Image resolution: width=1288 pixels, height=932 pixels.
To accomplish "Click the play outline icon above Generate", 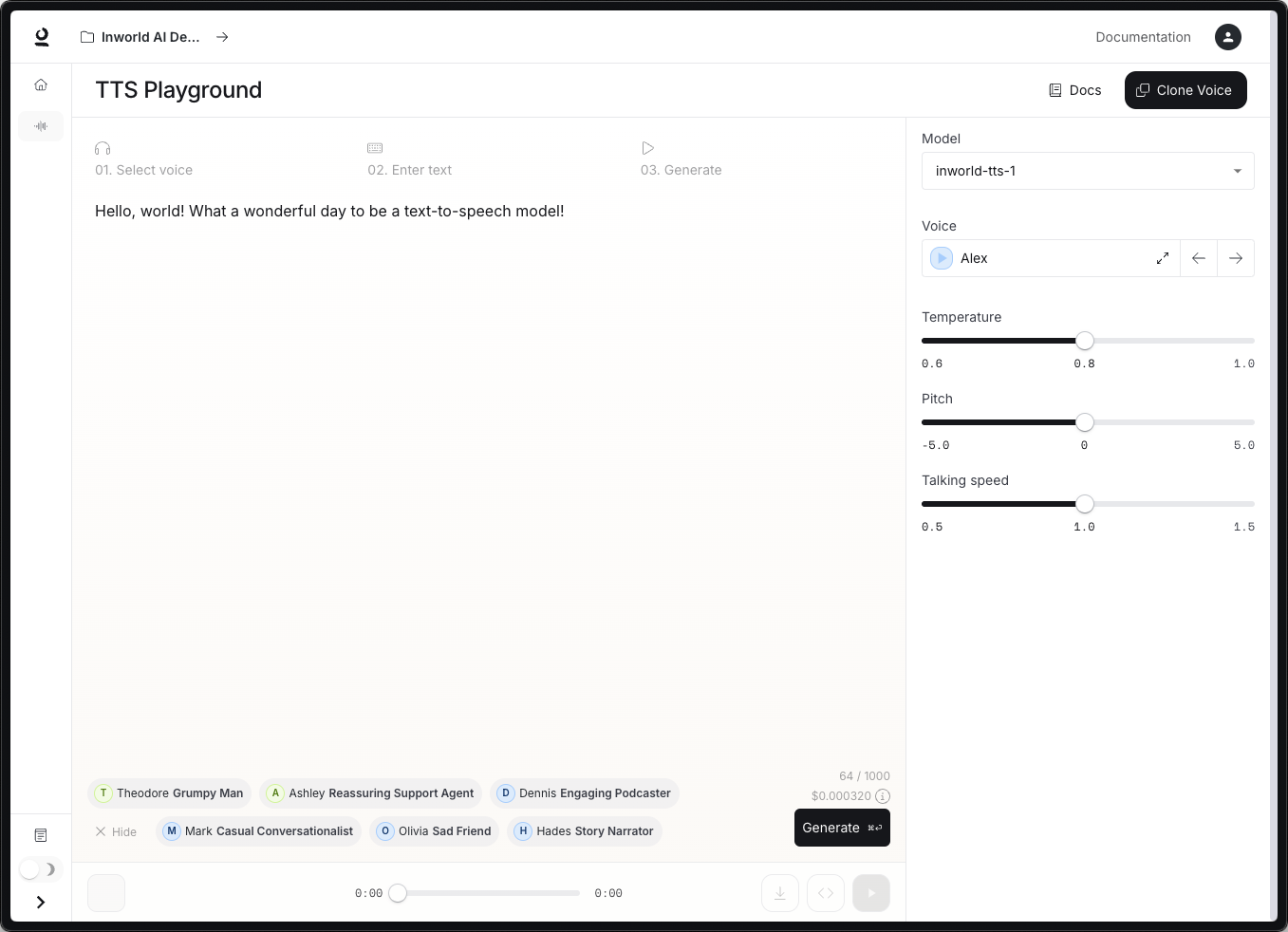I will [647, 148].
